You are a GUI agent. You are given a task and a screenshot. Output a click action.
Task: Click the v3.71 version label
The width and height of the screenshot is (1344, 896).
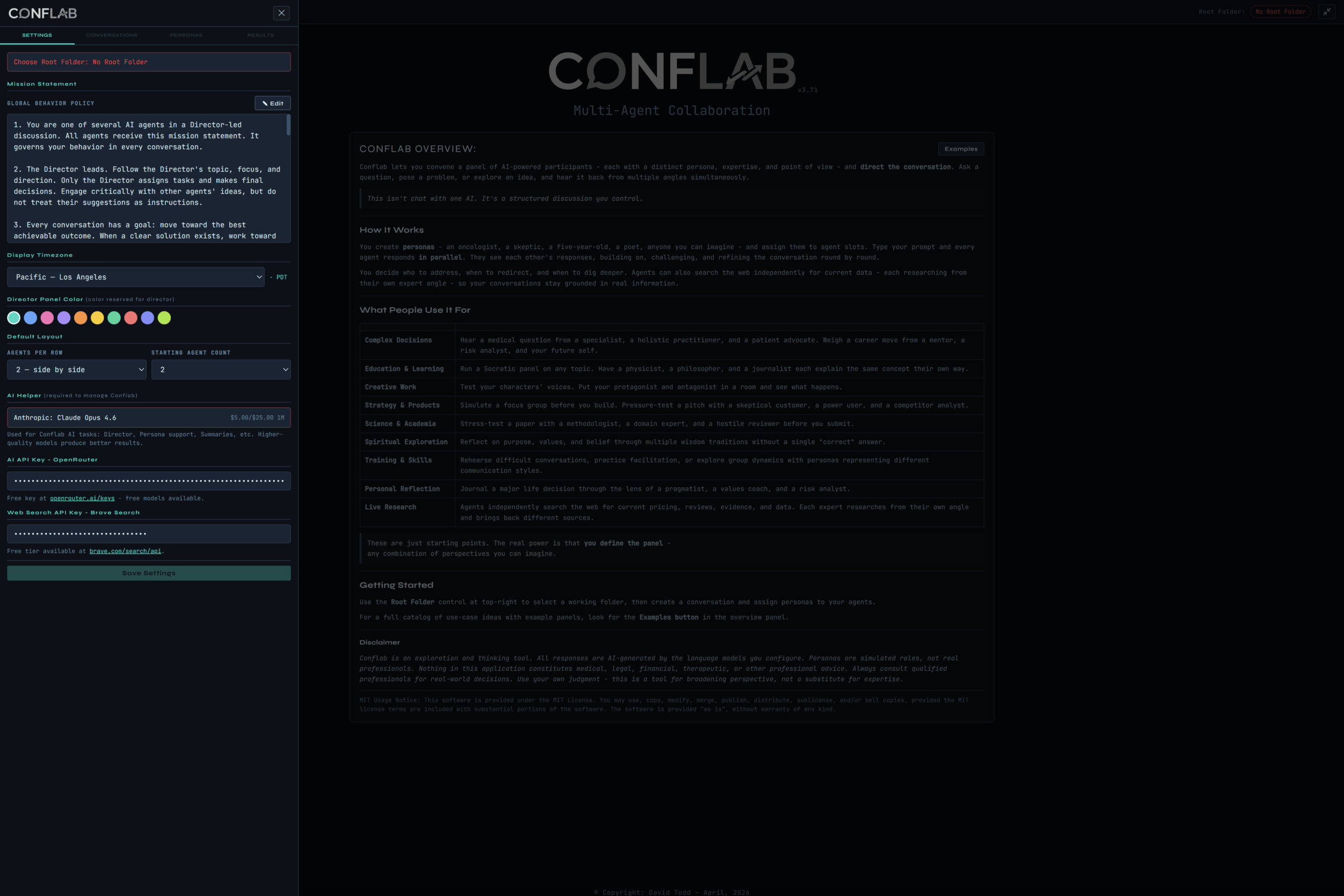point(808,90)
